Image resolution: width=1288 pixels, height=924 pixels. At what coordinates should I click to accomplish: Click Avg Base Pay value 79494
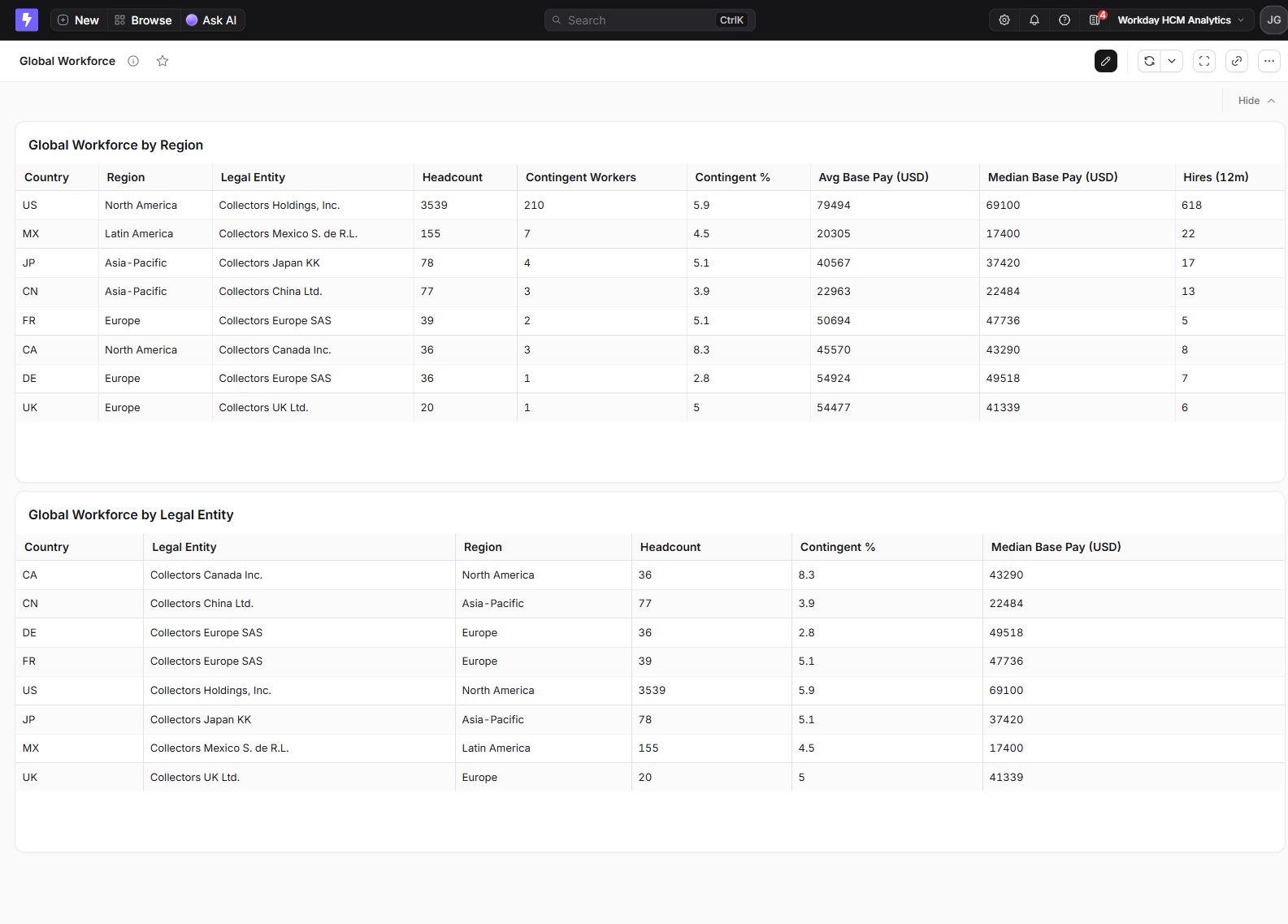coord(834,205)
